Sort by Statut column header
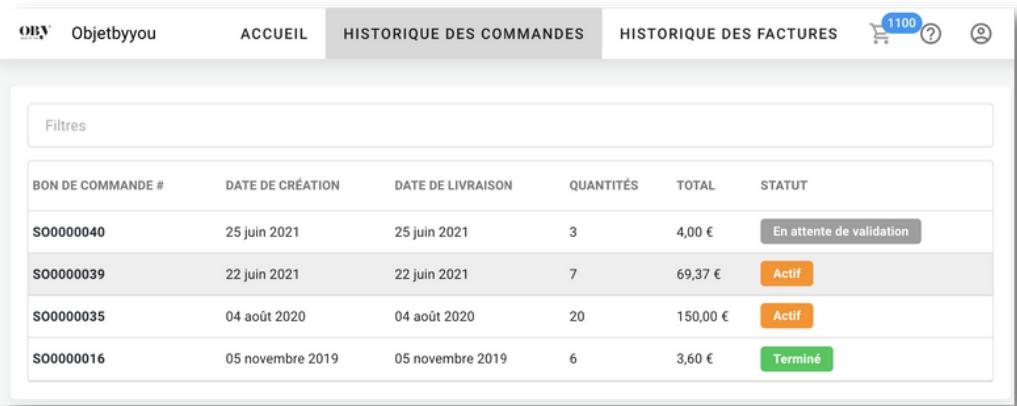1017x406 pixels. [x=784, y=185]
